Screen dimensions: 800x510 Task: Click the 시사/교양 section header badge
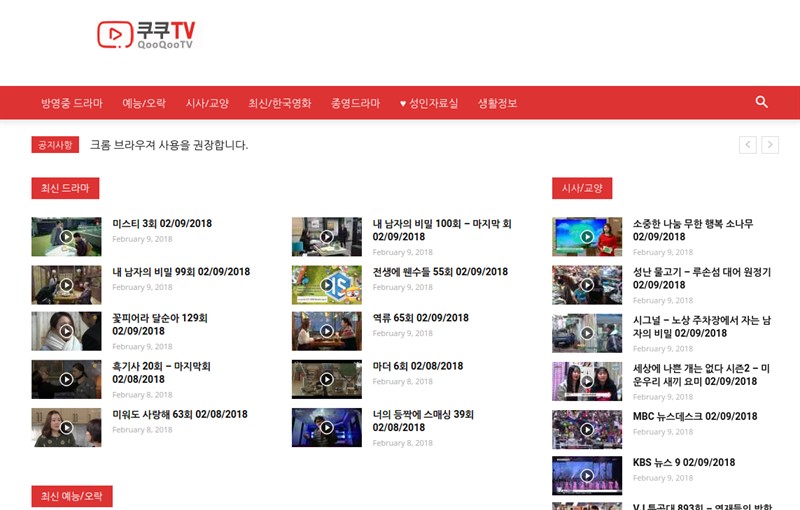(582, 188)
